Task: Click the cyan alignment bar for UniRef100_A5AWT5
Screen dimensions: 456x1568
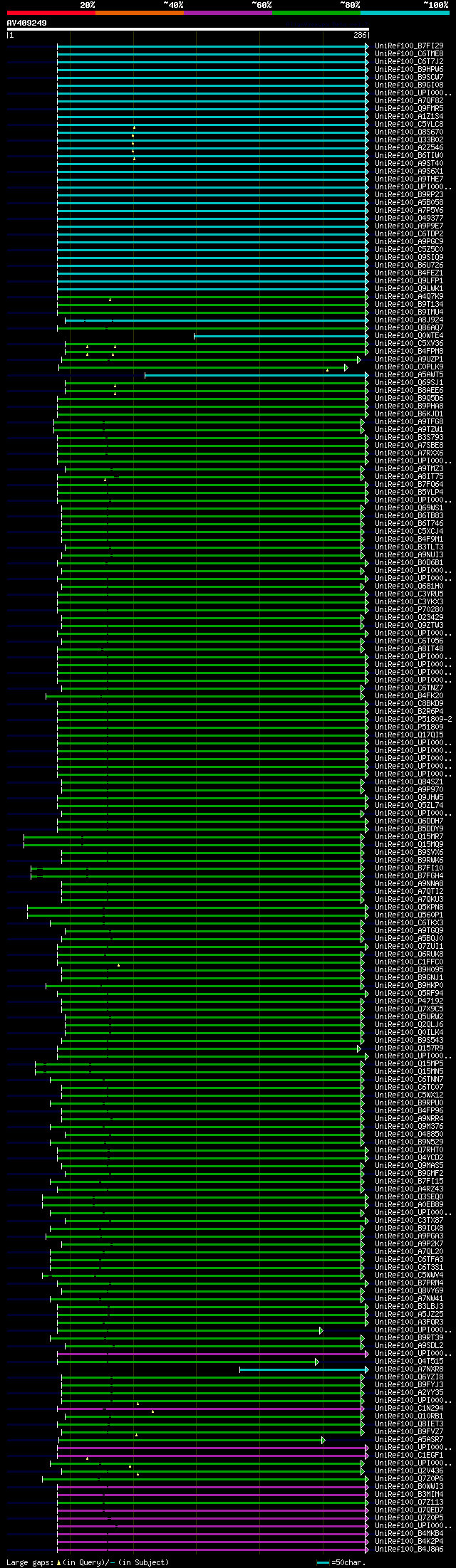Action: pos(256,375)
